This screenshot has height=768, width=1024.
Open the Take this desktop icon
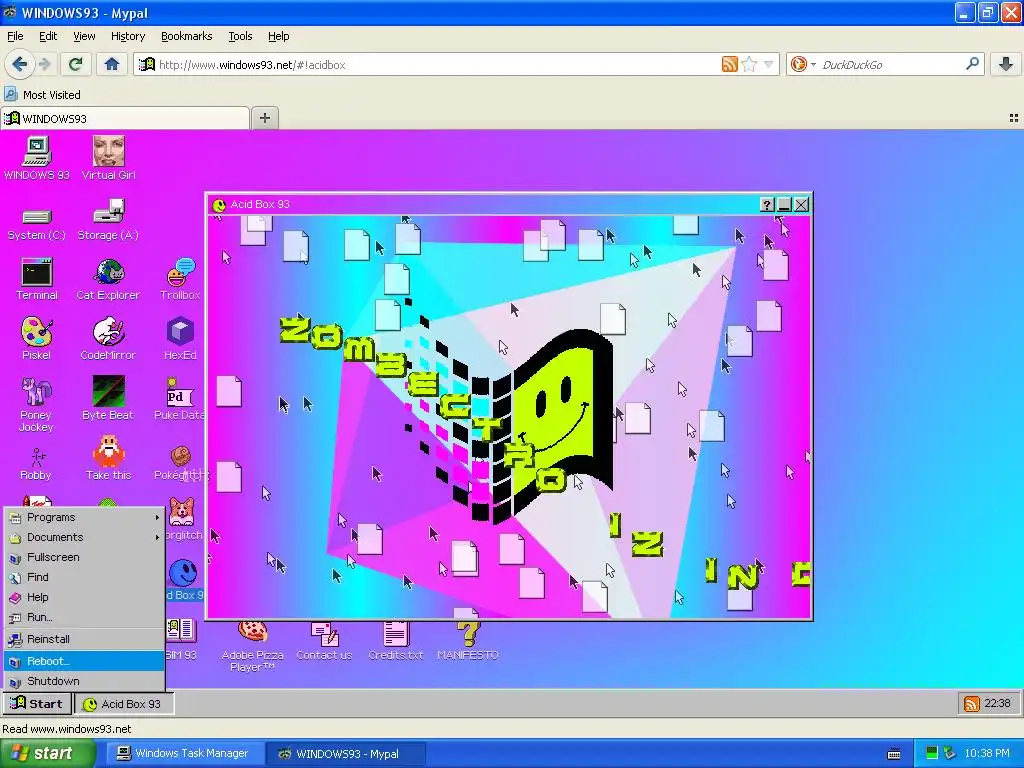[x=108, y=458]
